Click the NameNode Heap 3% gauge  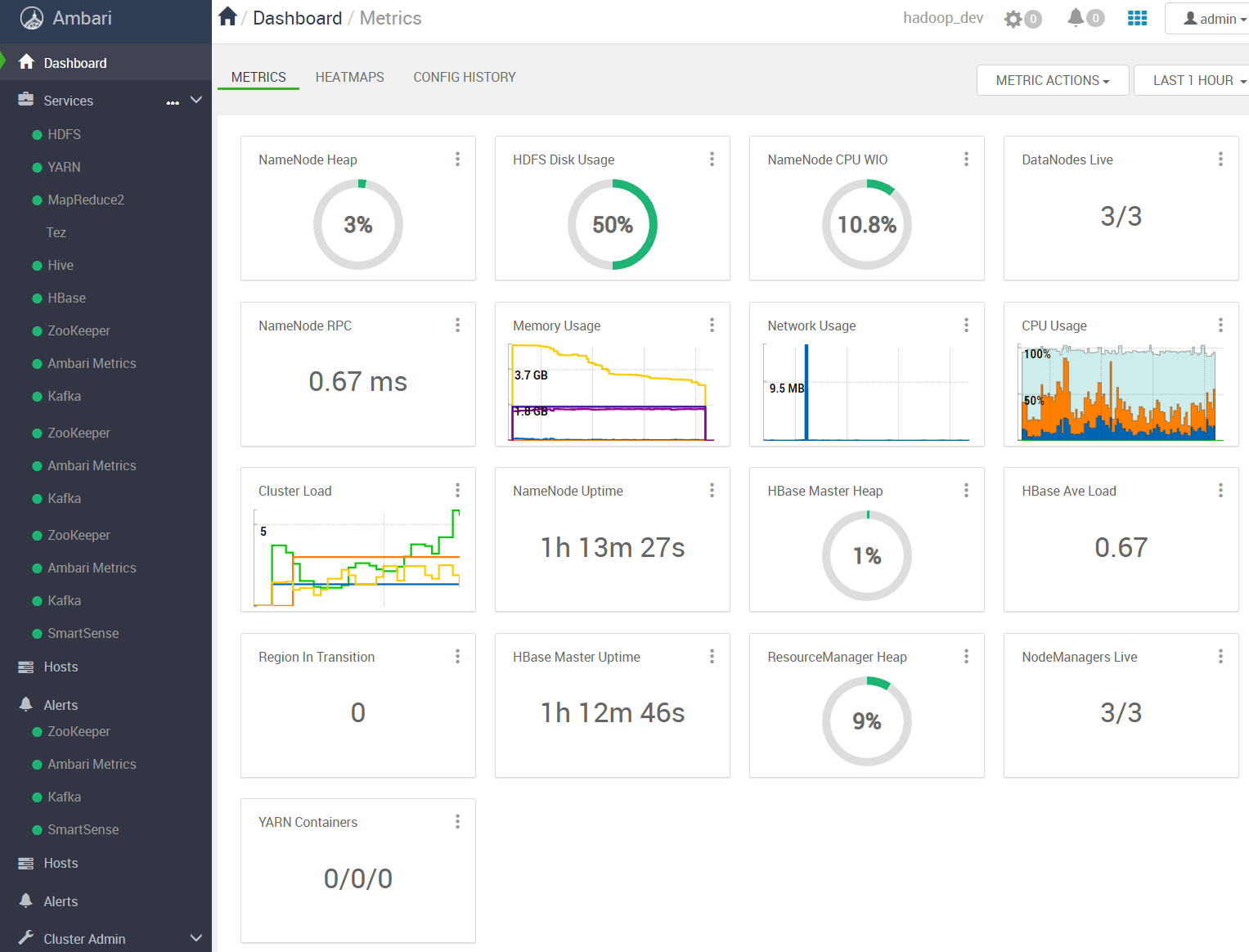[358, 225]
